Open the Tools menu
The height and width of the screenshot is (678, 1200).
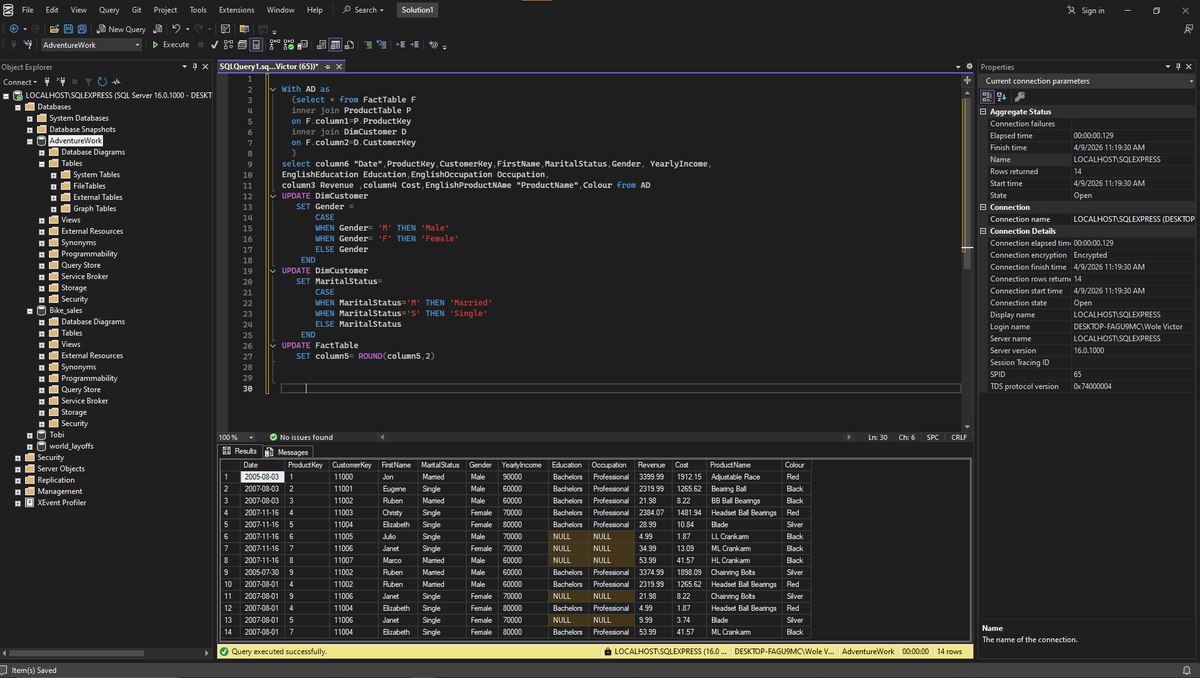[x=198, y=10]
